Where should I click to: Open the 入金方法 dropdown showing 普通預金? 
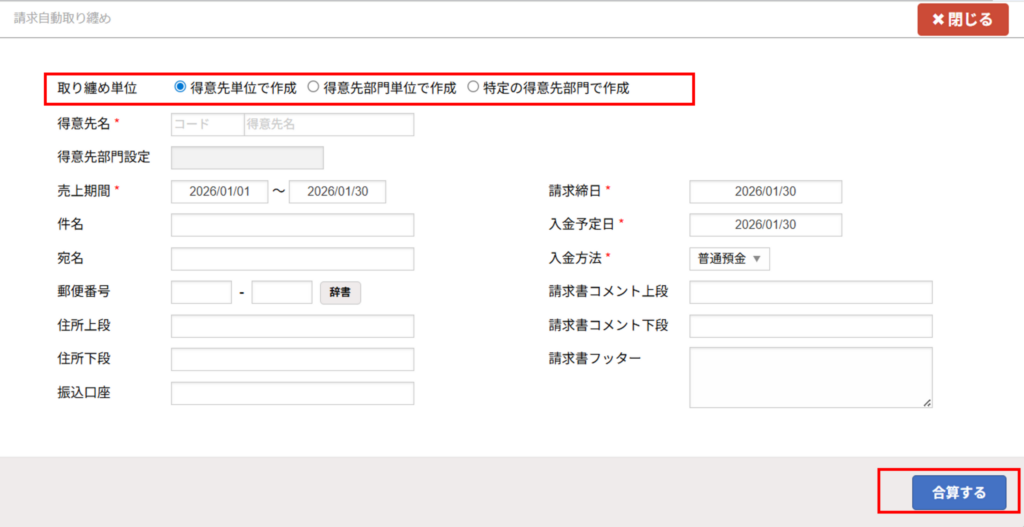tap(729, 259)
